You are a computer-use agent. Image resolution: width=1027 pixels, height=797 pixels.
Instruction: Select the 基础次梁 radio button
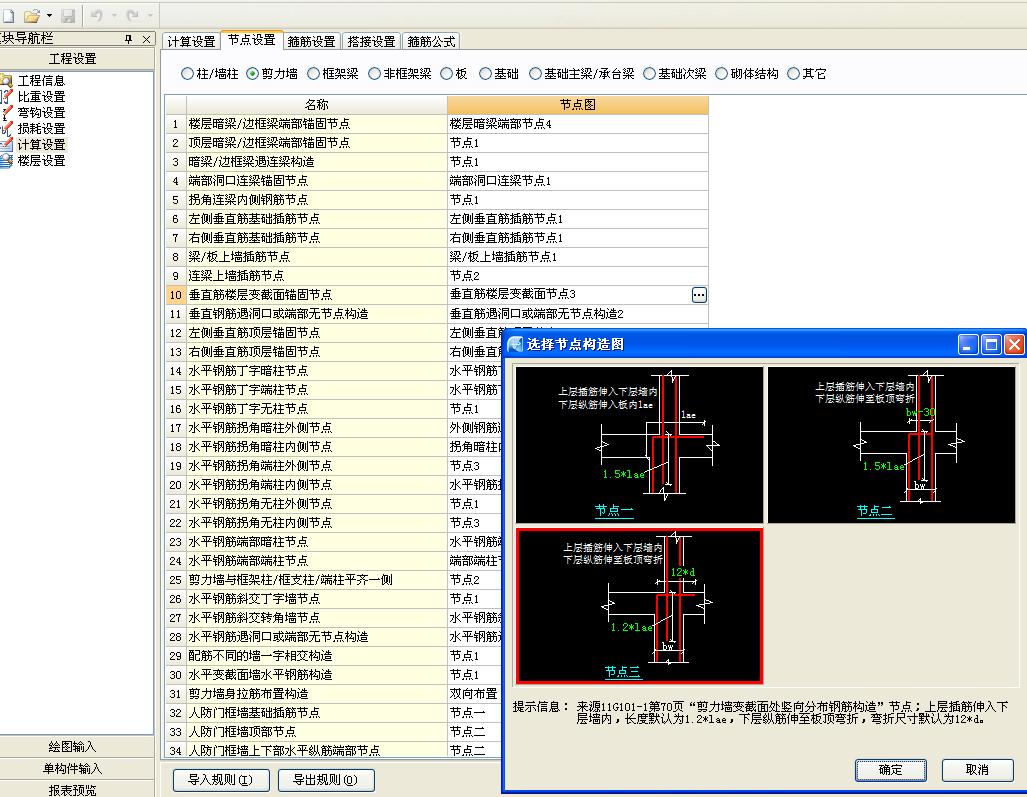coord(649,74)
